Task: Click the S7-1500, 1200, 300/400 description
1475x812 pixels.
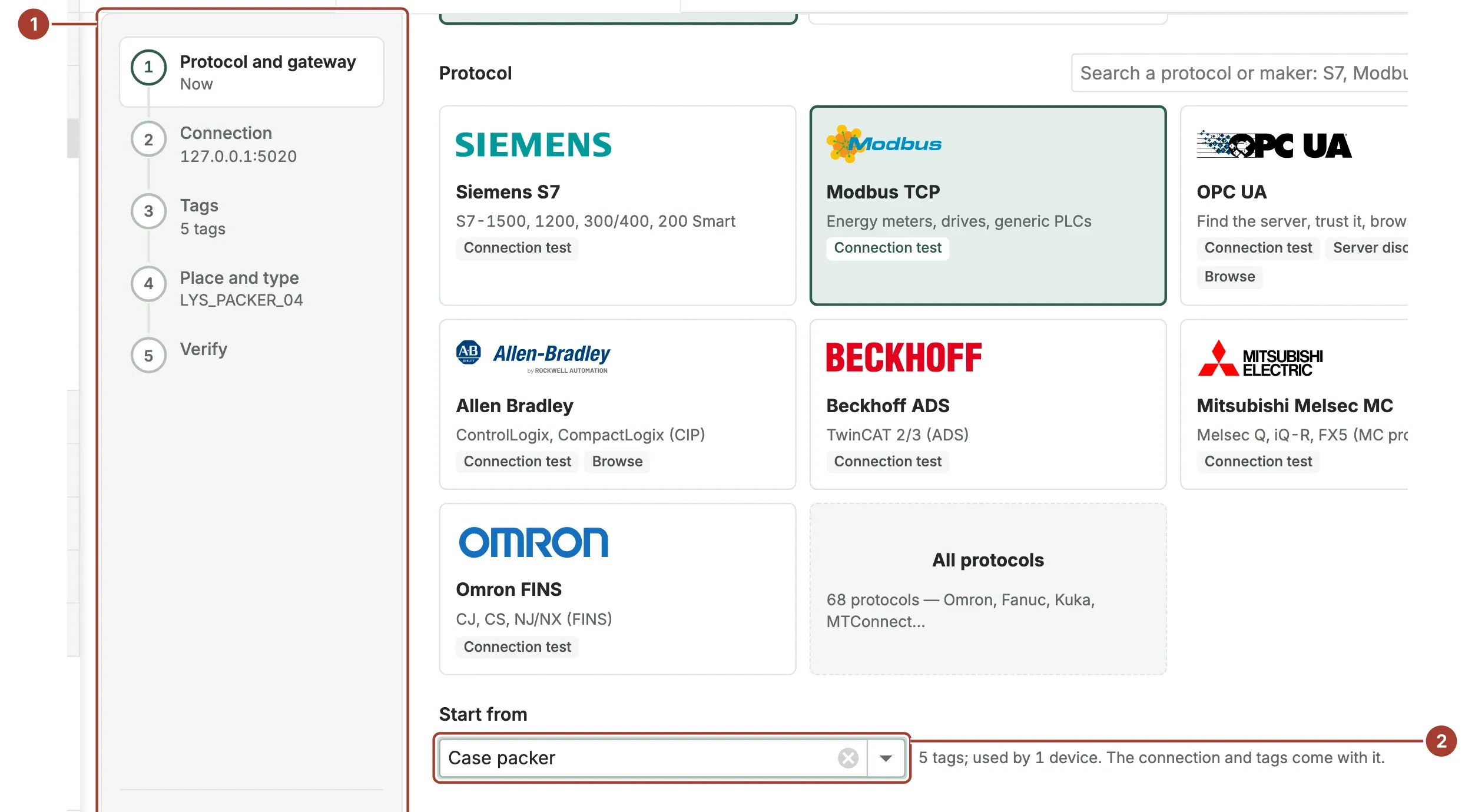Action: [x=595, y=221]
